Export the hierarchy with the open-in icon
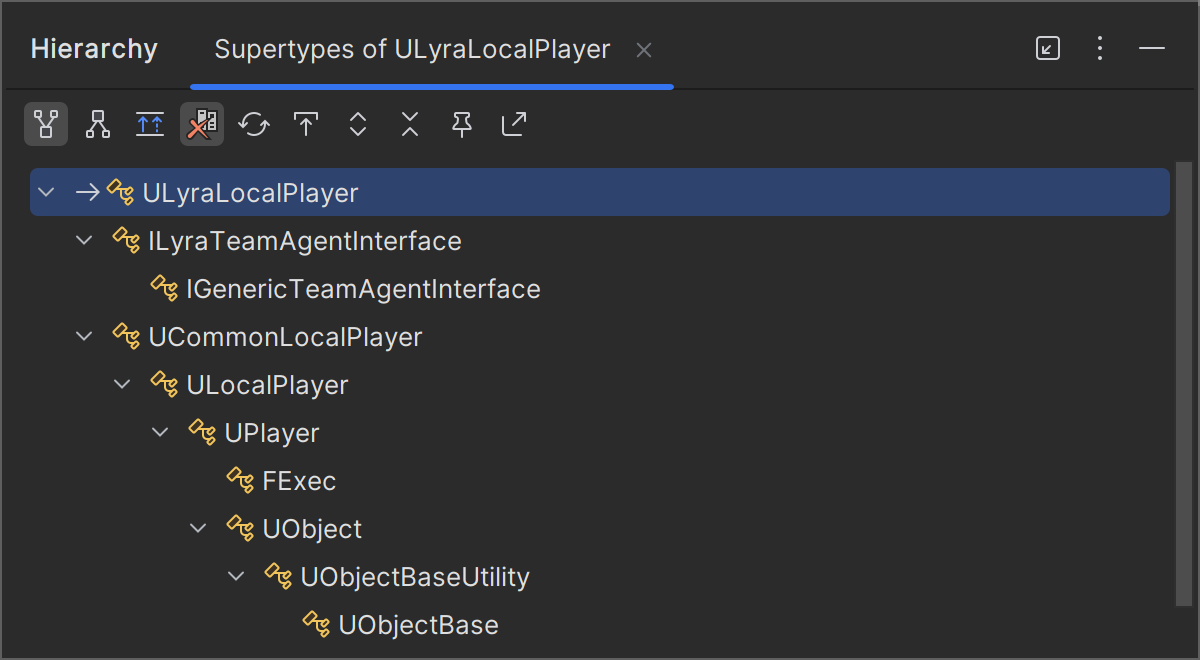The width and height of the screenshot is (1200, 660). pyautogui.click(x=513, y=124)
